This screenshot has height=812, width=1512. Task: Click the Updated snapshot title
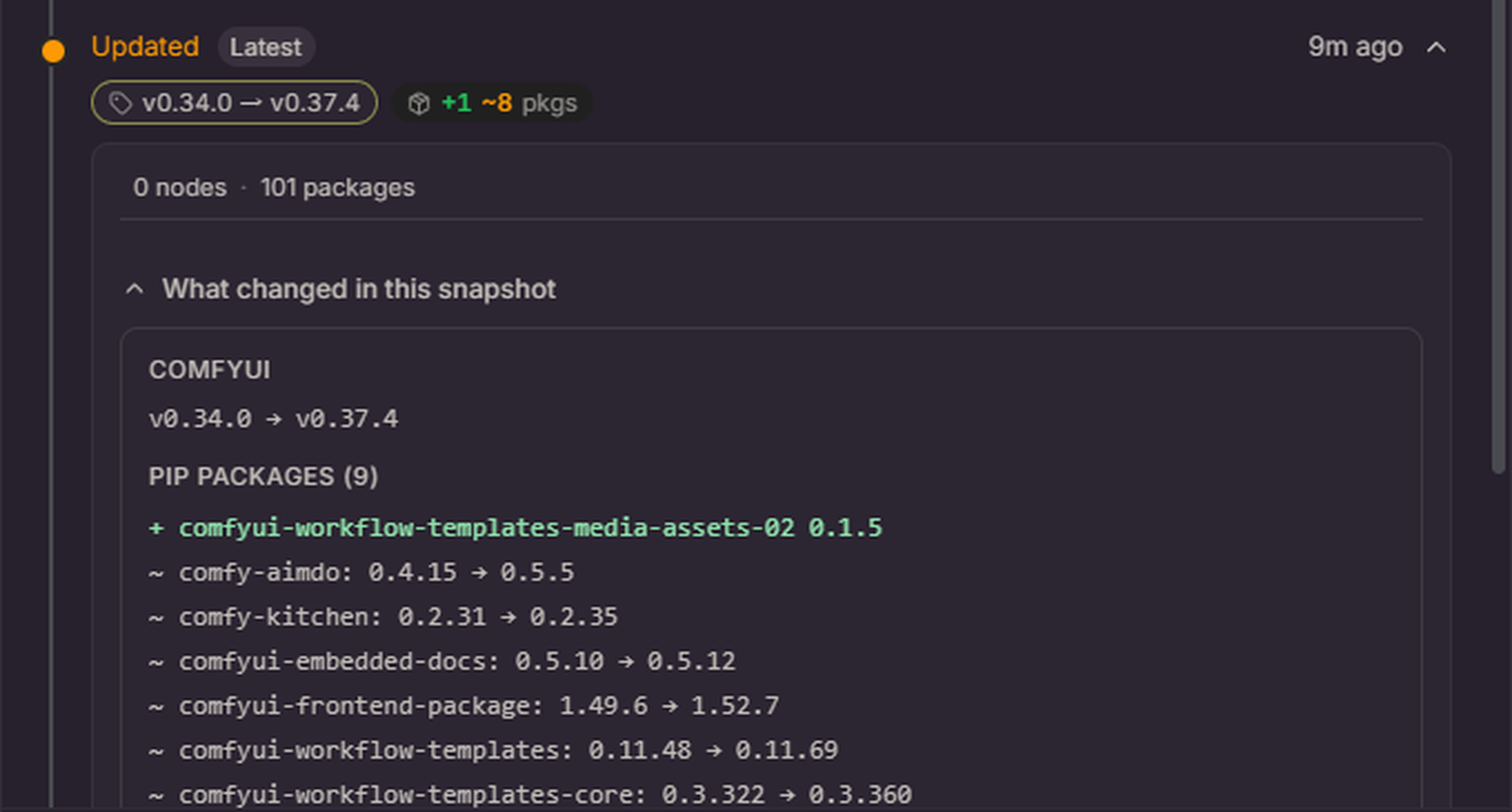pos(145,46)
